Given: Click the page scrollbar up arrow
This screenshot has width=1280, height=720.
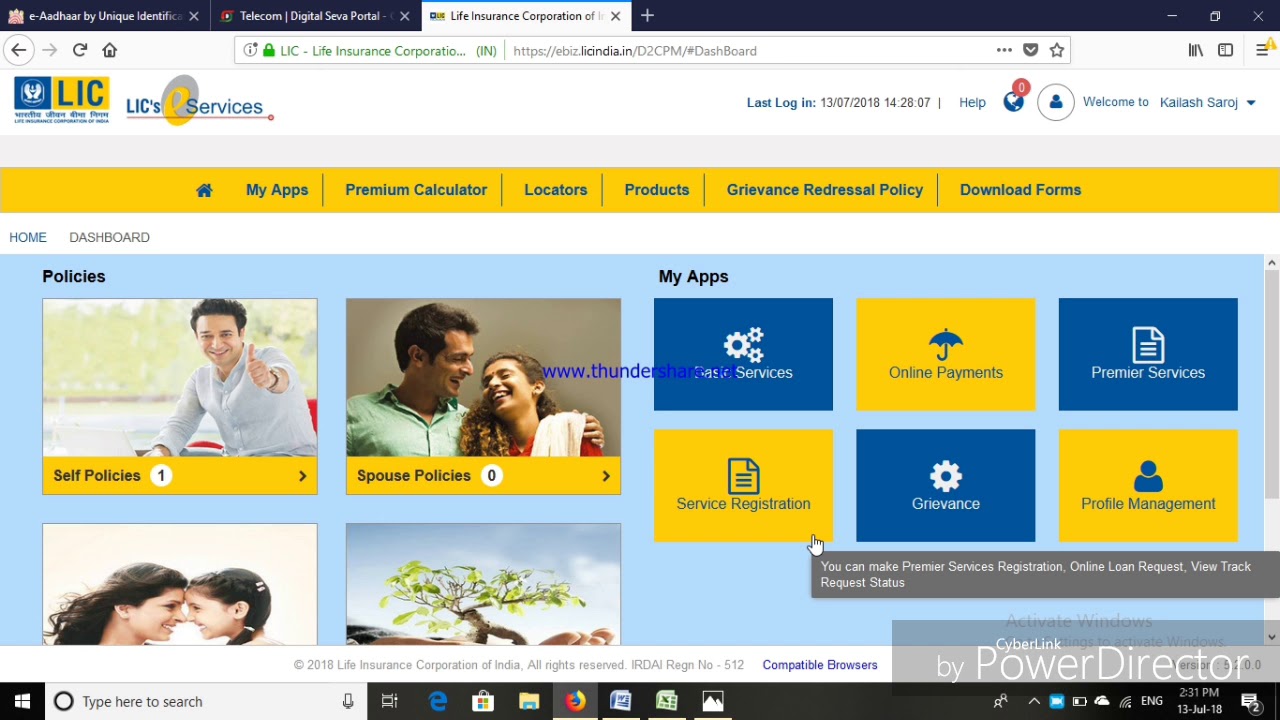Looking at the screenshot, I should [x=1272, y=263].
